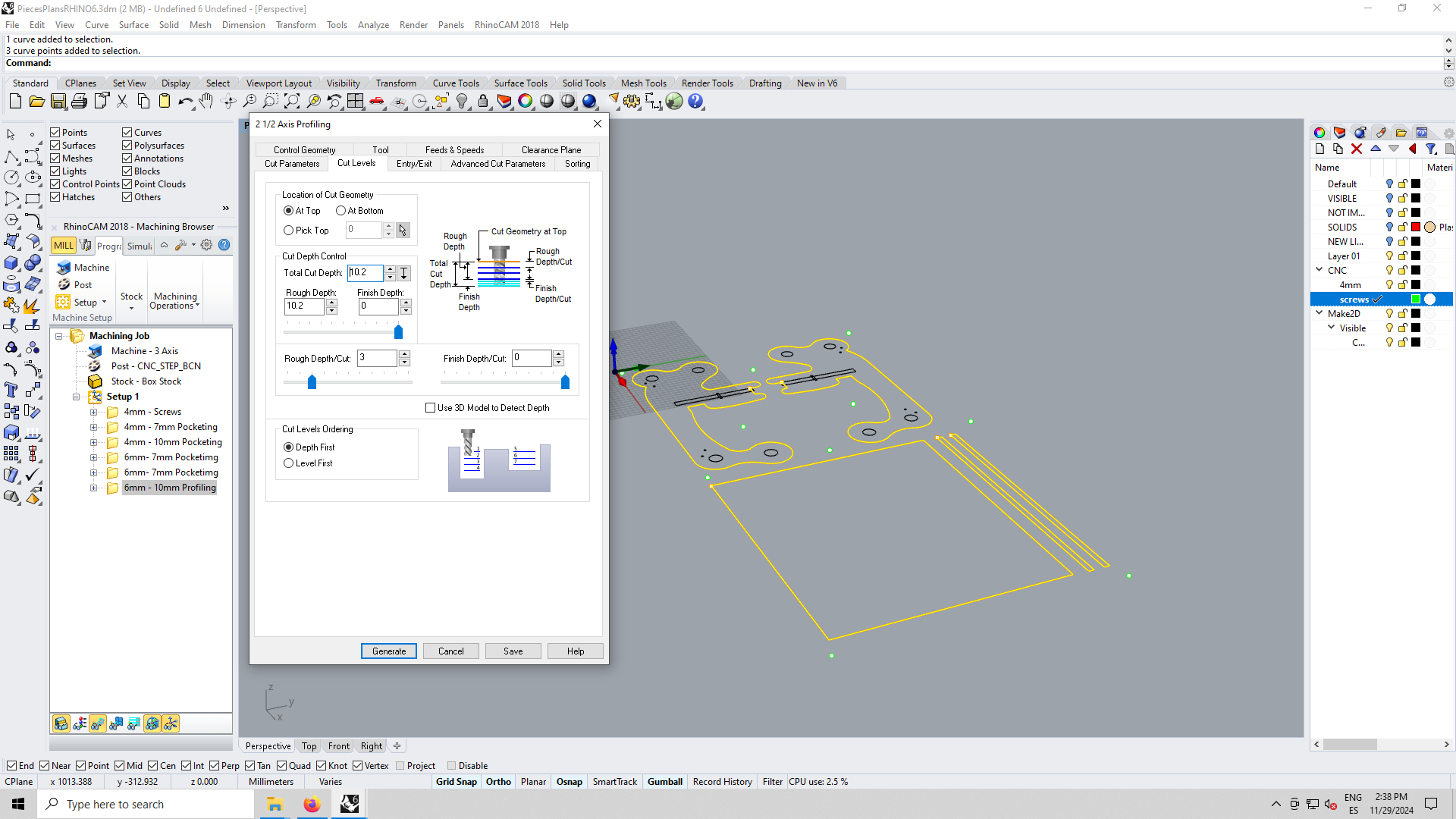The width and height of the screenshot is (1456, 819).
Task: Expand the 6mm - 10mm Profiling folder
Action: tap(94, 488)
